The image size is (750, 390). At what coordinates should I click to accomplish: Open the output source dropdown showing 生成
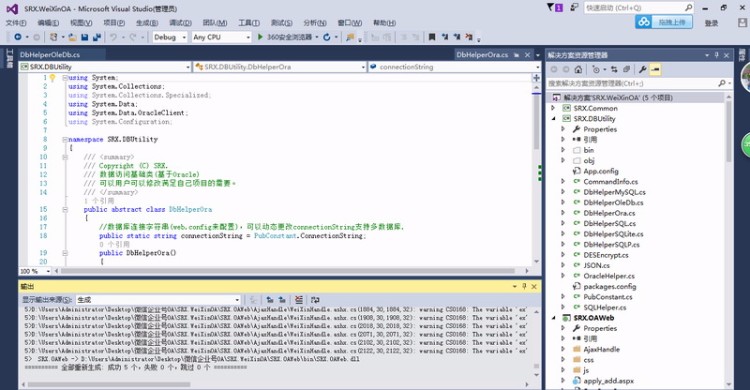coord(158,300)
